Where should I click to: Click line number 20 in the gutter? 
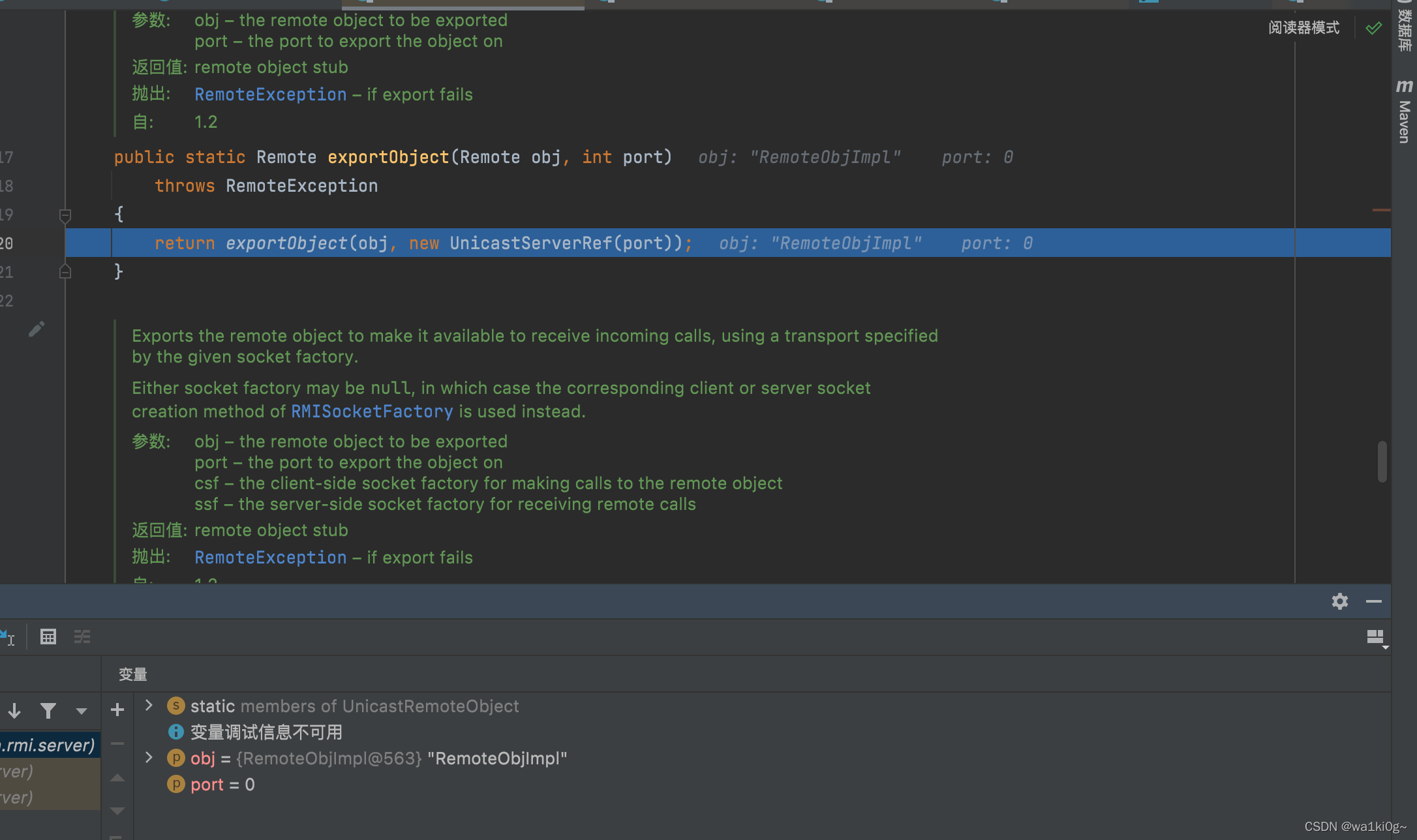click(7, 243)
